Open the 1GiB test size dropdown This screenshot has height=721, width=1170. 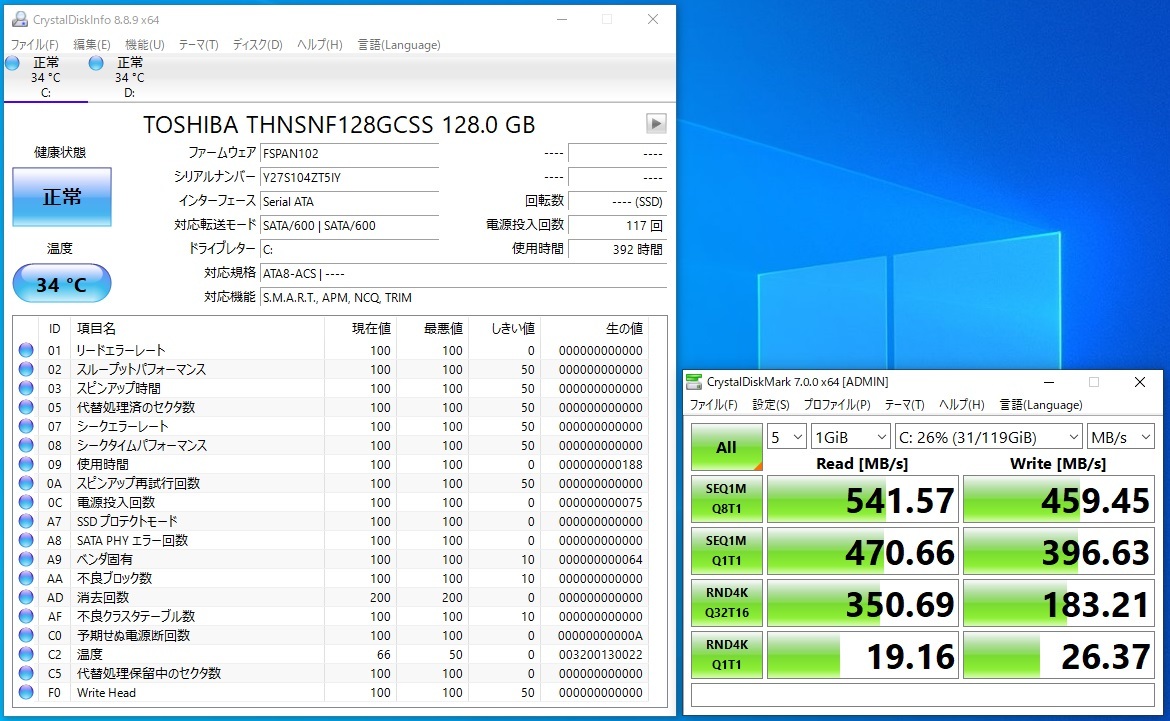850,437
